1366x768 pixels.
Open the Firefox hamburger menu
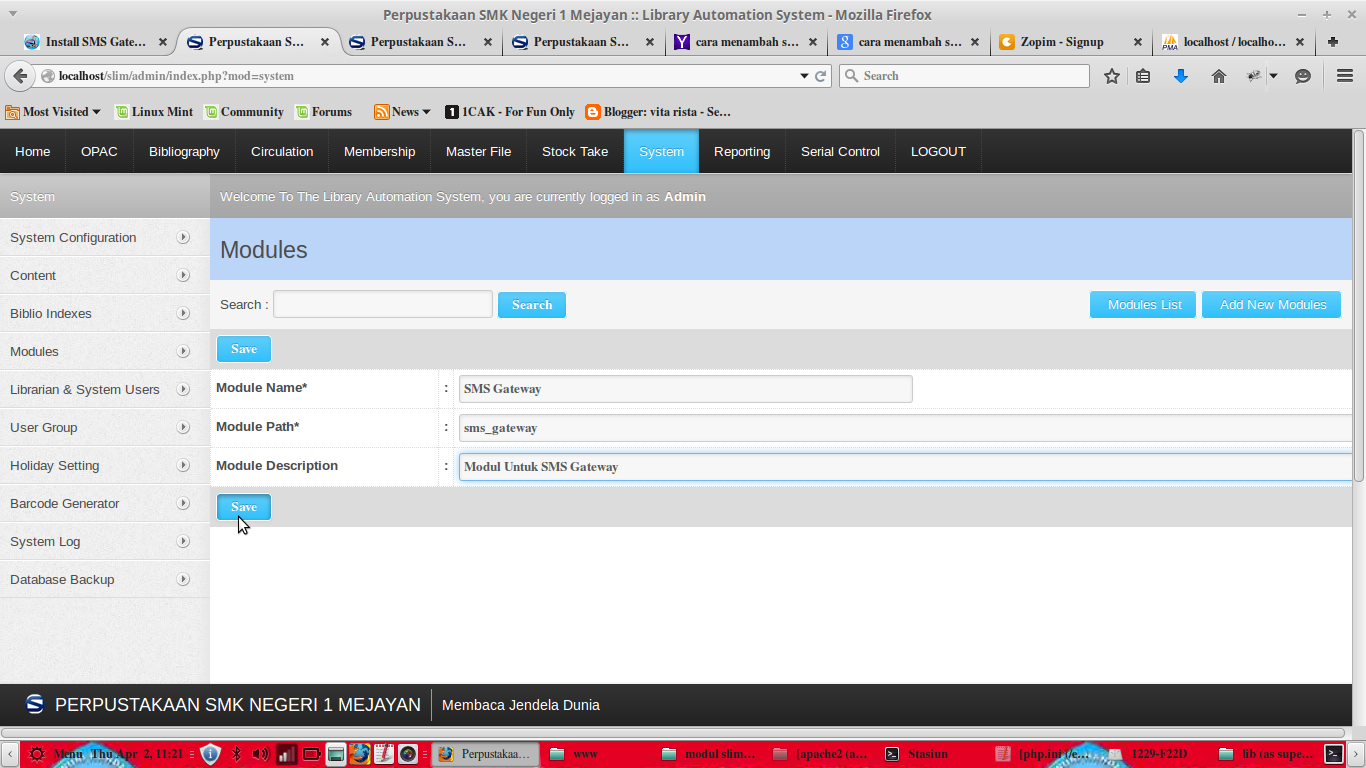pyautogui.click(x=1345, y=76)
